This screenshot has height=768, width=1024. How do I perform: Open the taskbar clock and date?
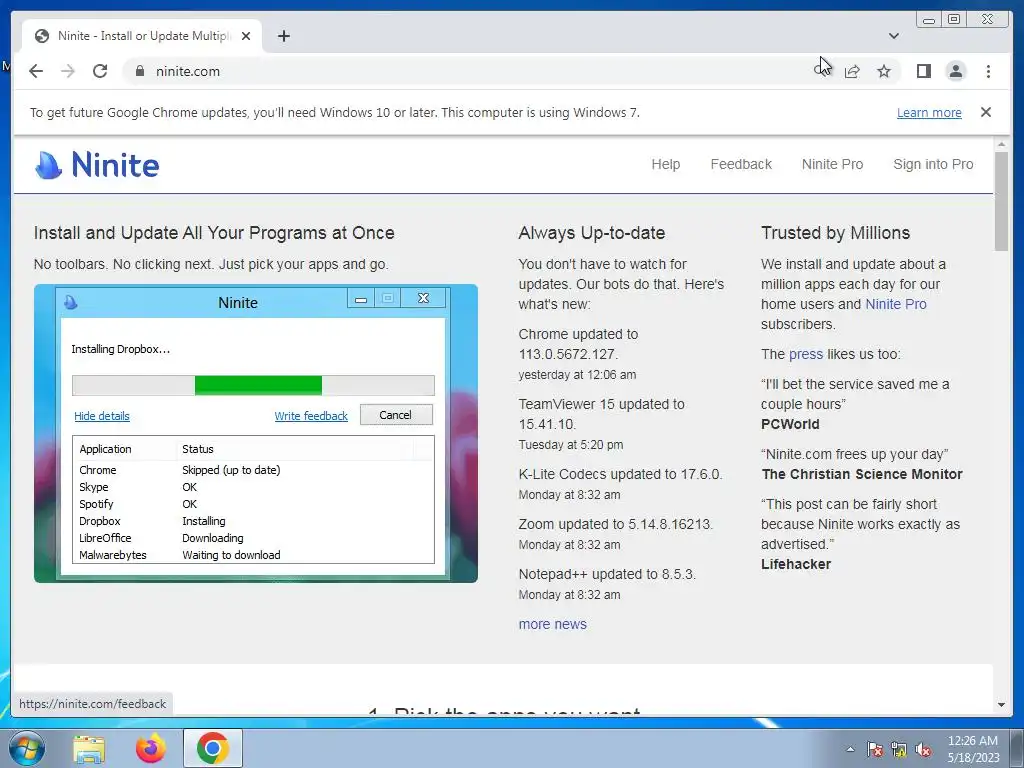click(x=973, y=748)
